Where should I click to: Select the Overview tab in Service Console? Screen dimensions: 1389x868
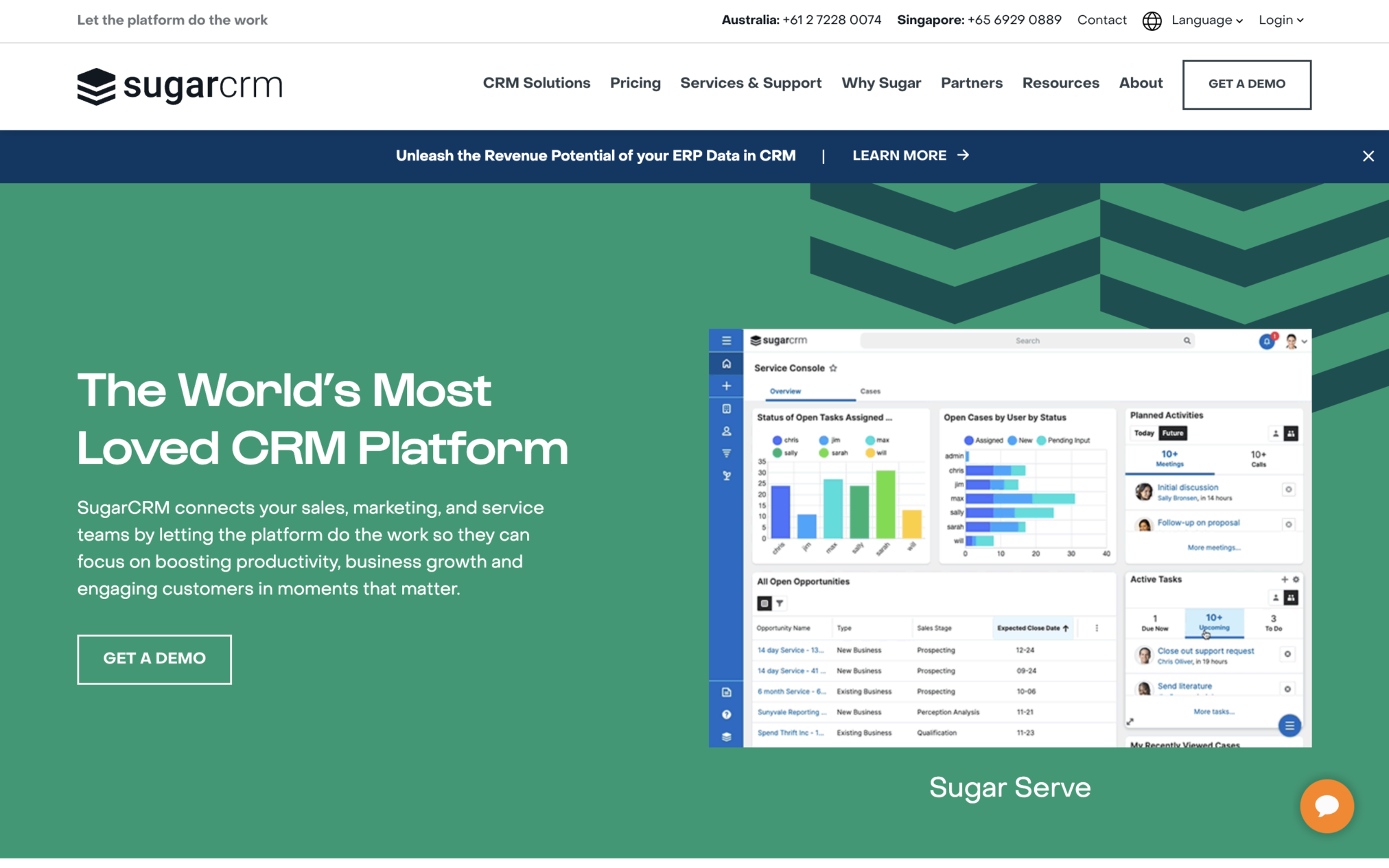(x=785, y=391)
